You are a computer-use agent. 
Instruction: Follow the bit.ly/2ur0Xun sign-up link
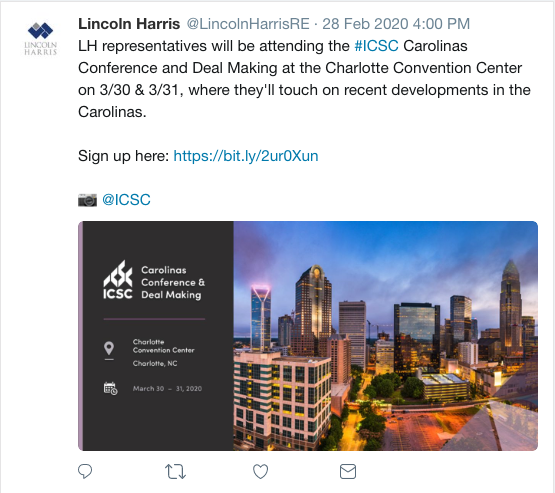tap(246, 156)
